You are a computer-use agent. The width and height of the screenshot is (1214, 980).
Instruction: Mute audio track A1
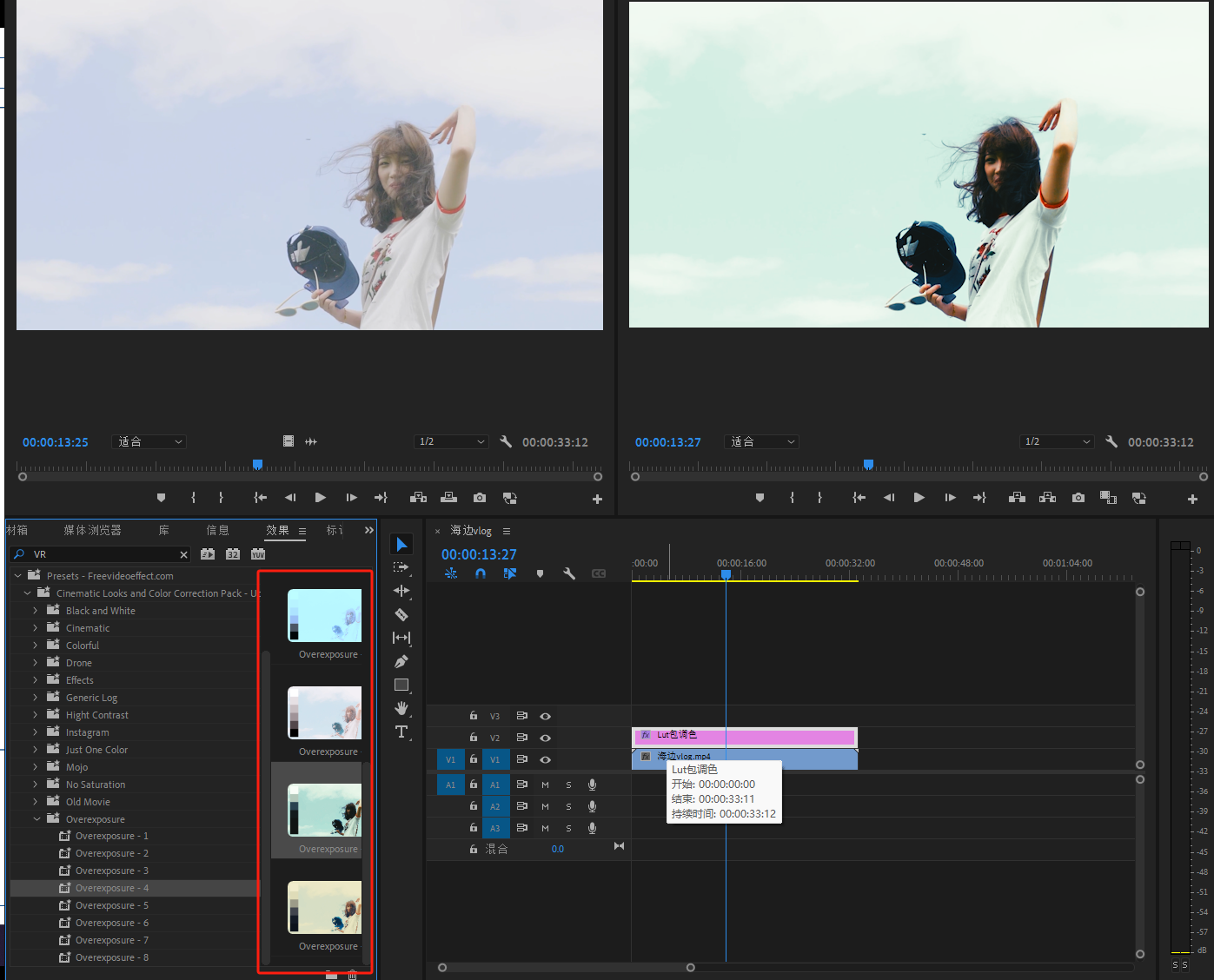click(x=545, y=785)
